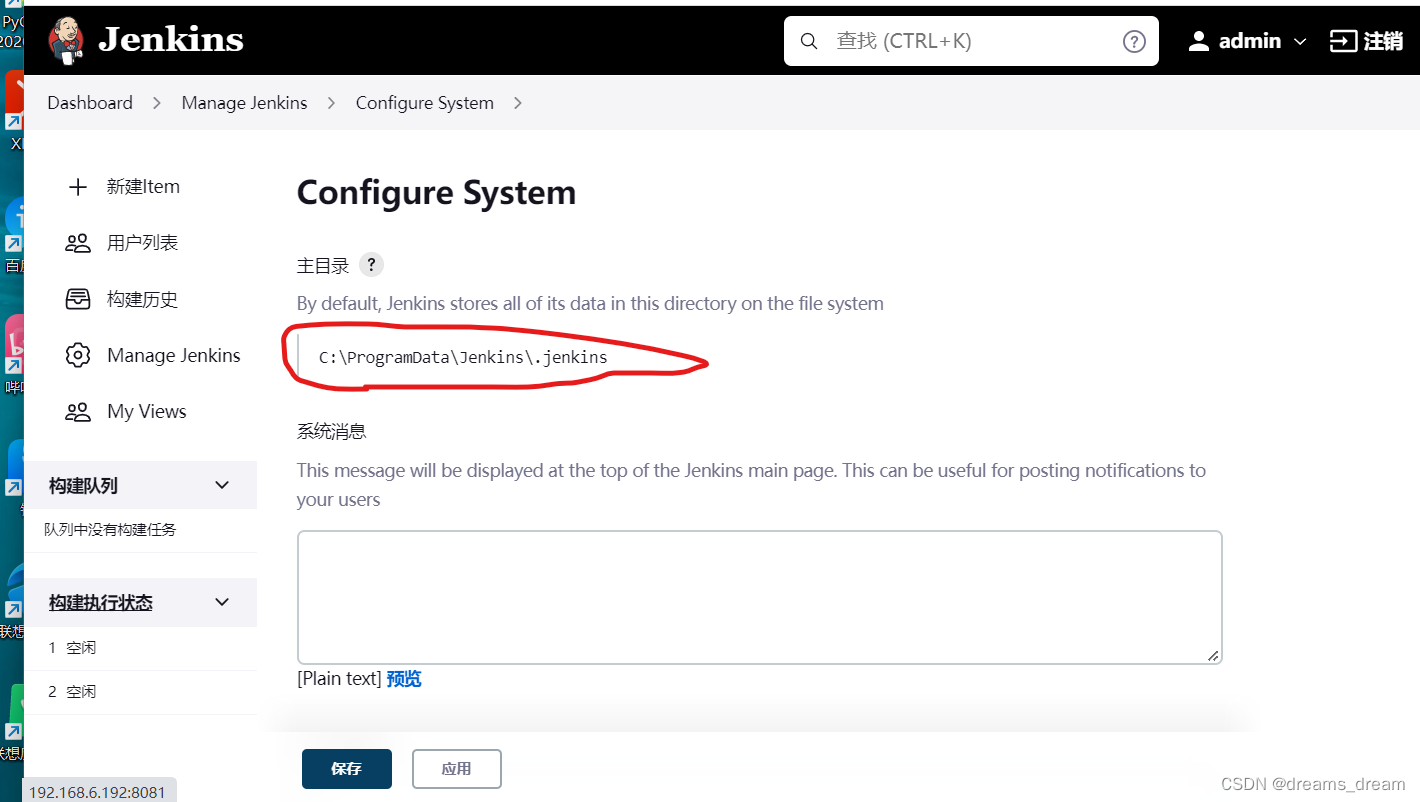Open the admin account dropdown

point(1300,40)
